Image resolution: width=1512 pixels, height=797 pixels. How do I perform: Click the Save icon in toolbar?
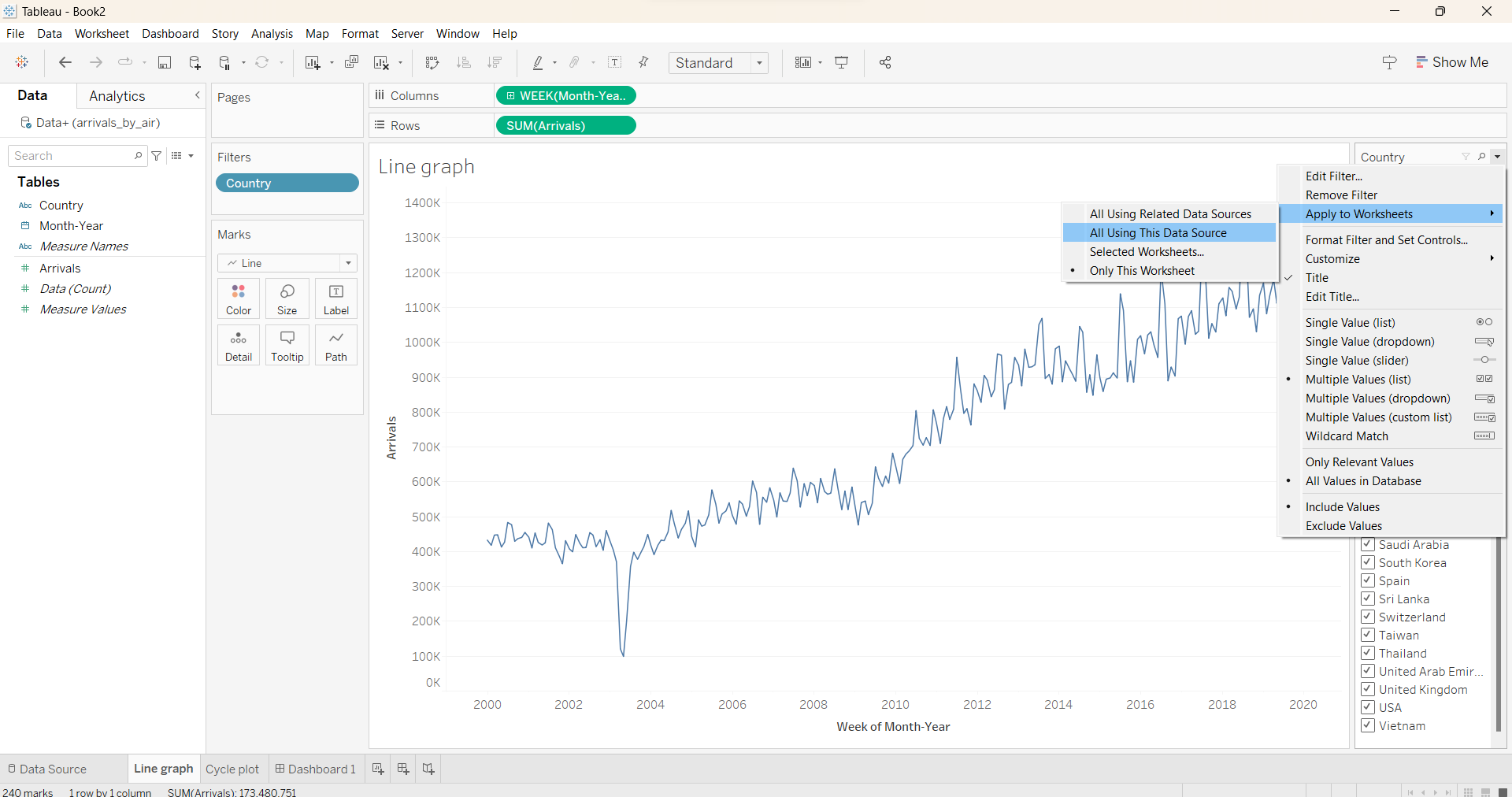pos(165,63)
